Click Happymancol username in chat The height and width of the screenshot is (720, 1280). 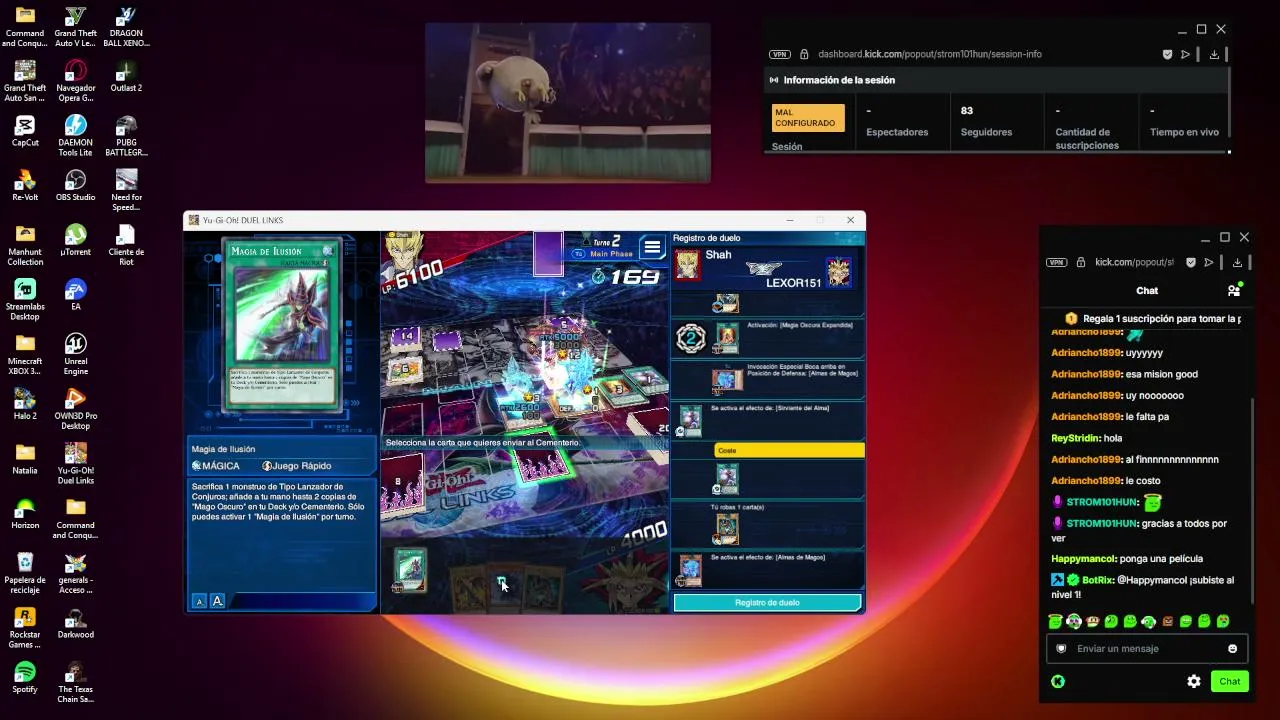(x=1083, y=559)
